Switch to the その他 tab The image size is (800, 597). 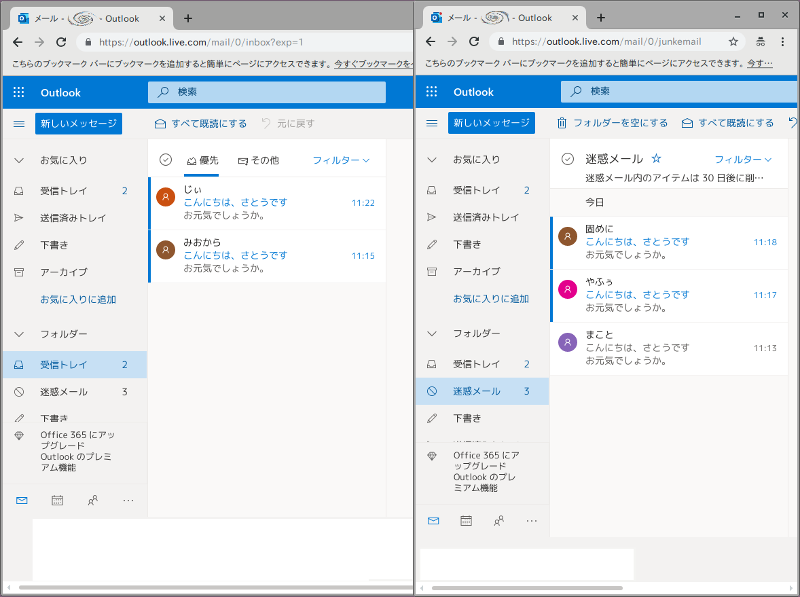258,160
